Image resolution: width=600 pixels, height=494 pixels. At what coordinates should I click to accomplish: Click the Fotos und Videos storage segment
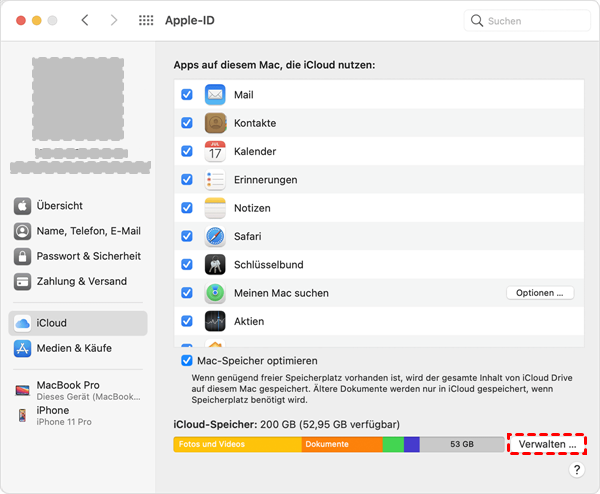[x=237, y=444]
